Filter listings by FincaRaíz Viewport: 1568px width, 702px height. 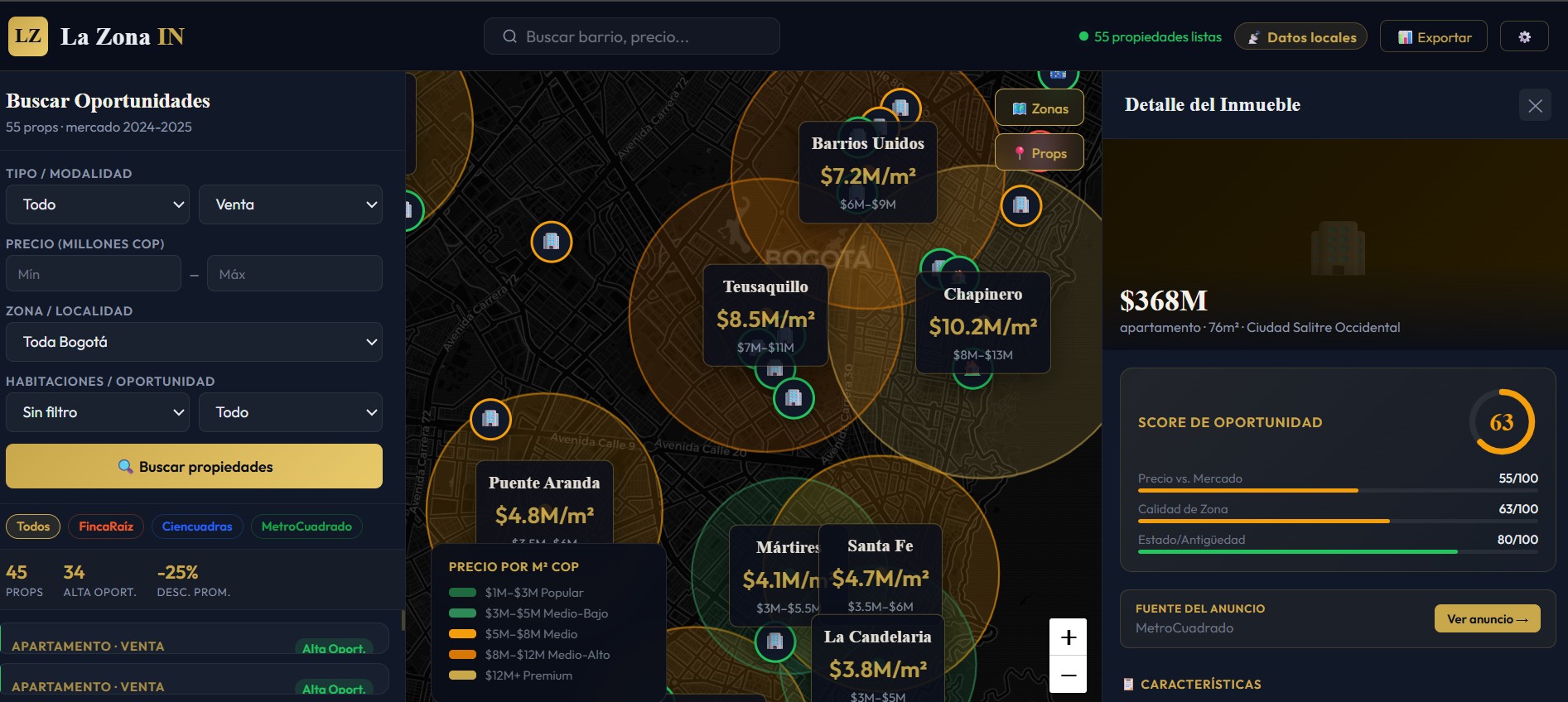(x=106, y=526)
